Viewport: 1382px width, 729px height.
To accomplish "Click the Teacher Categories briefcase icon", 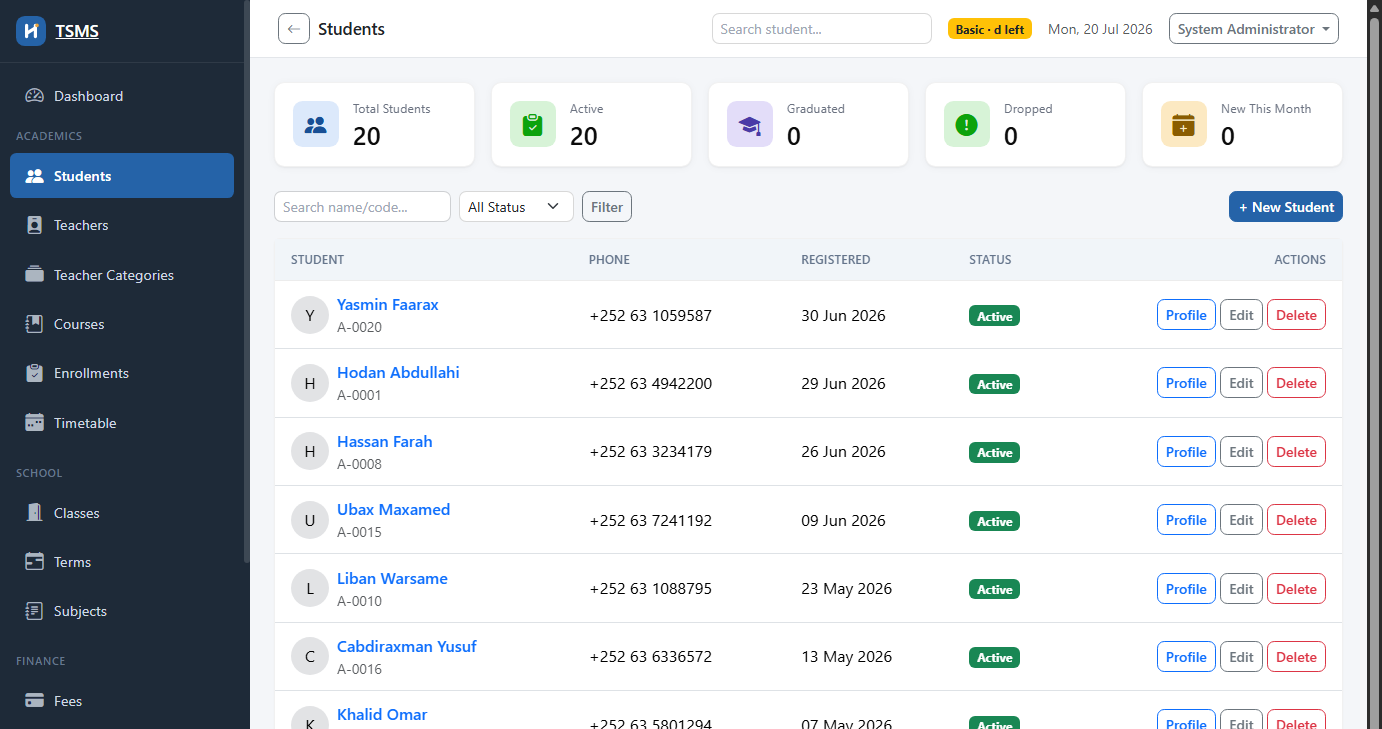I will click(35, 275).
